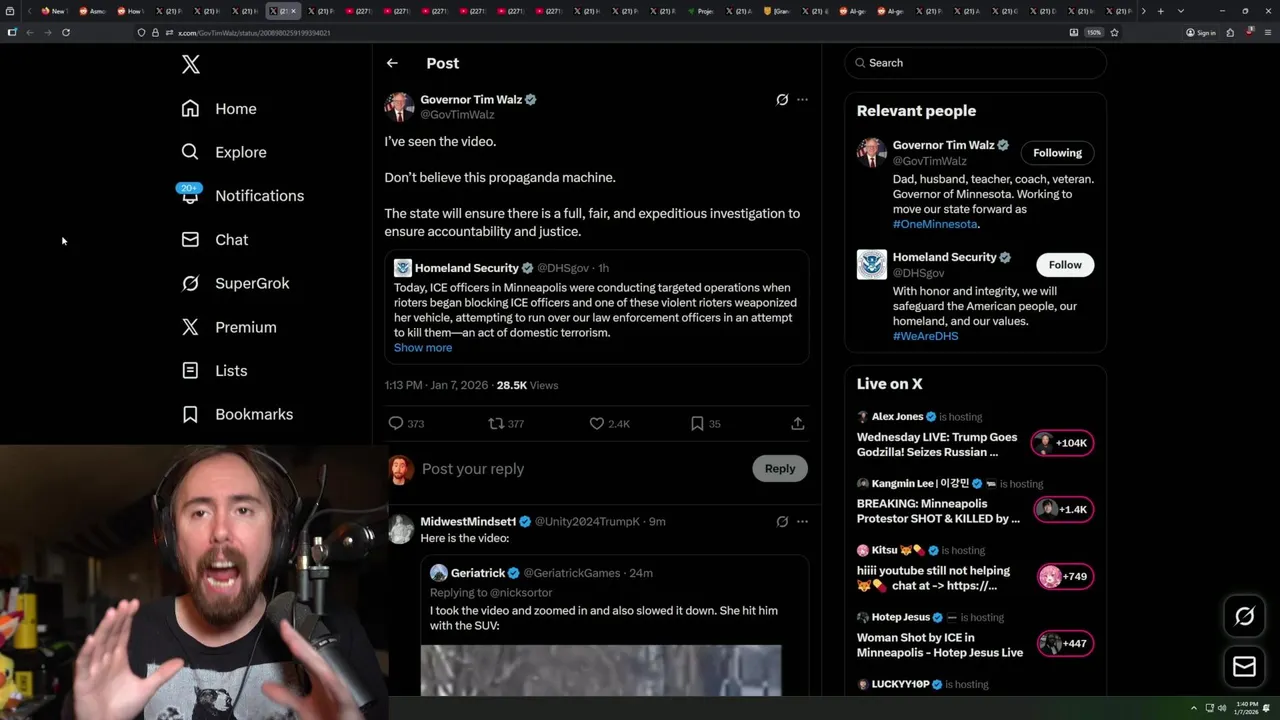The image size is (1280, 720).
Task: Follow Homeland Security
Action: point(1065,265)
